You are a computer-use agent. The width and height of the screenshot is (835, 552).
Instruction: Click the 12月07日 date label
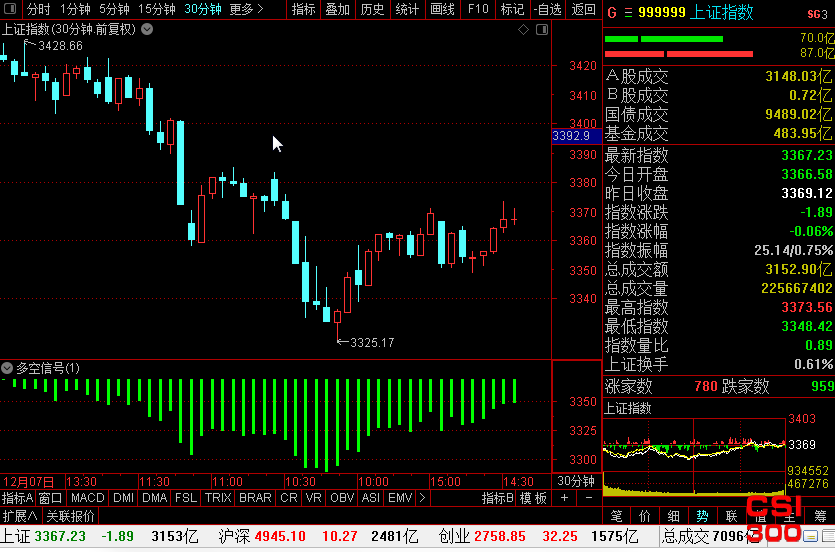coord(29,482)
